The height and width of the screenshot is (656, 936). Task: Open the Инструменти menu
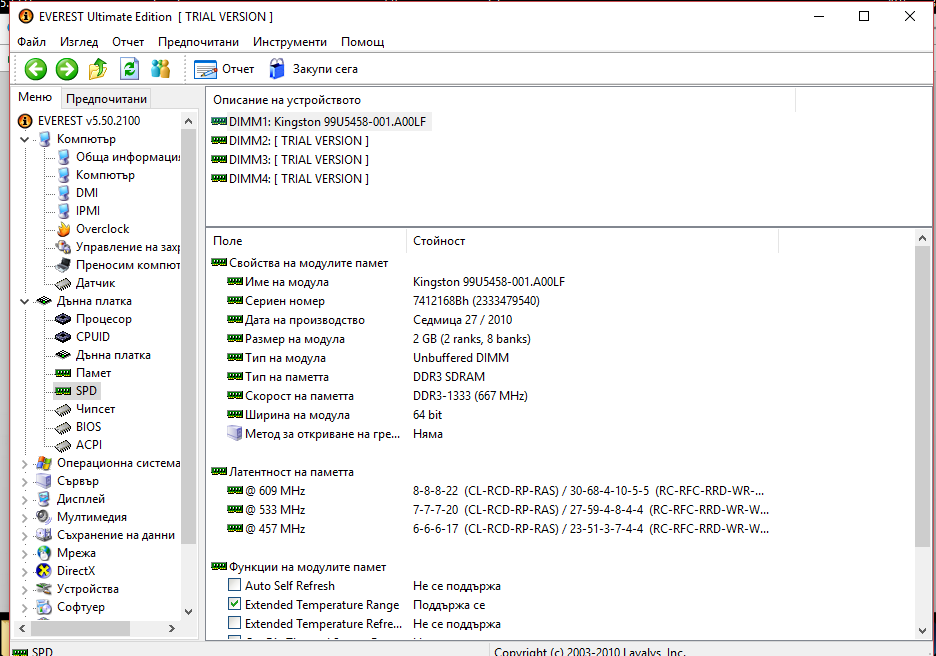click(x=290, y=42)
